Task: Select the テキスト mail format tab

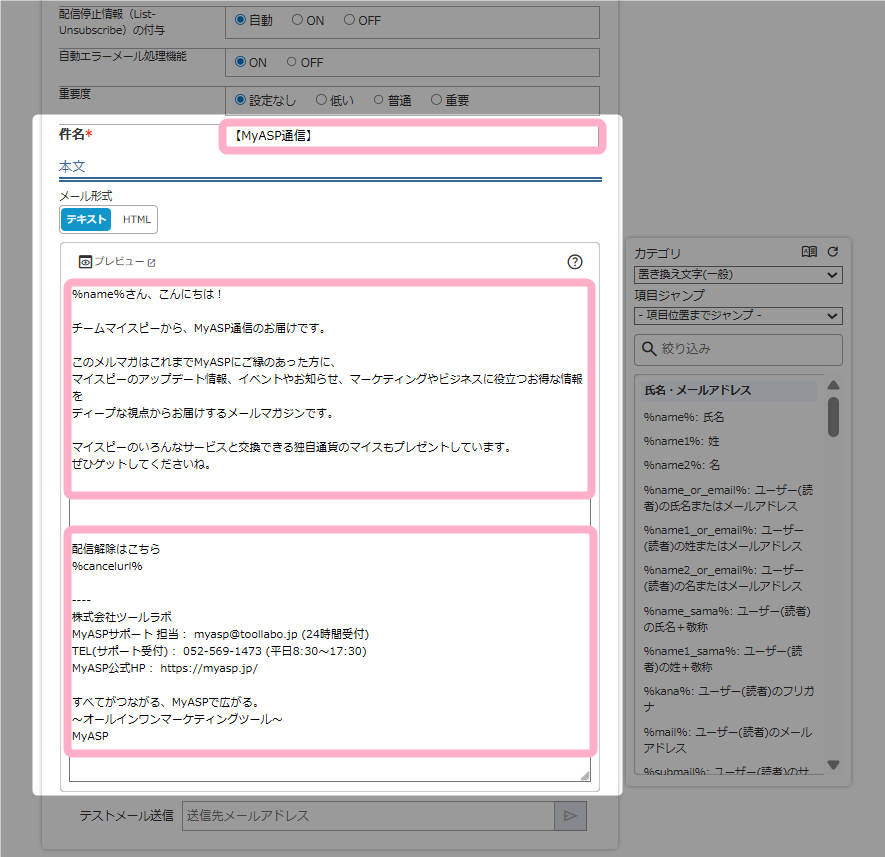Action: pos(86,220)
